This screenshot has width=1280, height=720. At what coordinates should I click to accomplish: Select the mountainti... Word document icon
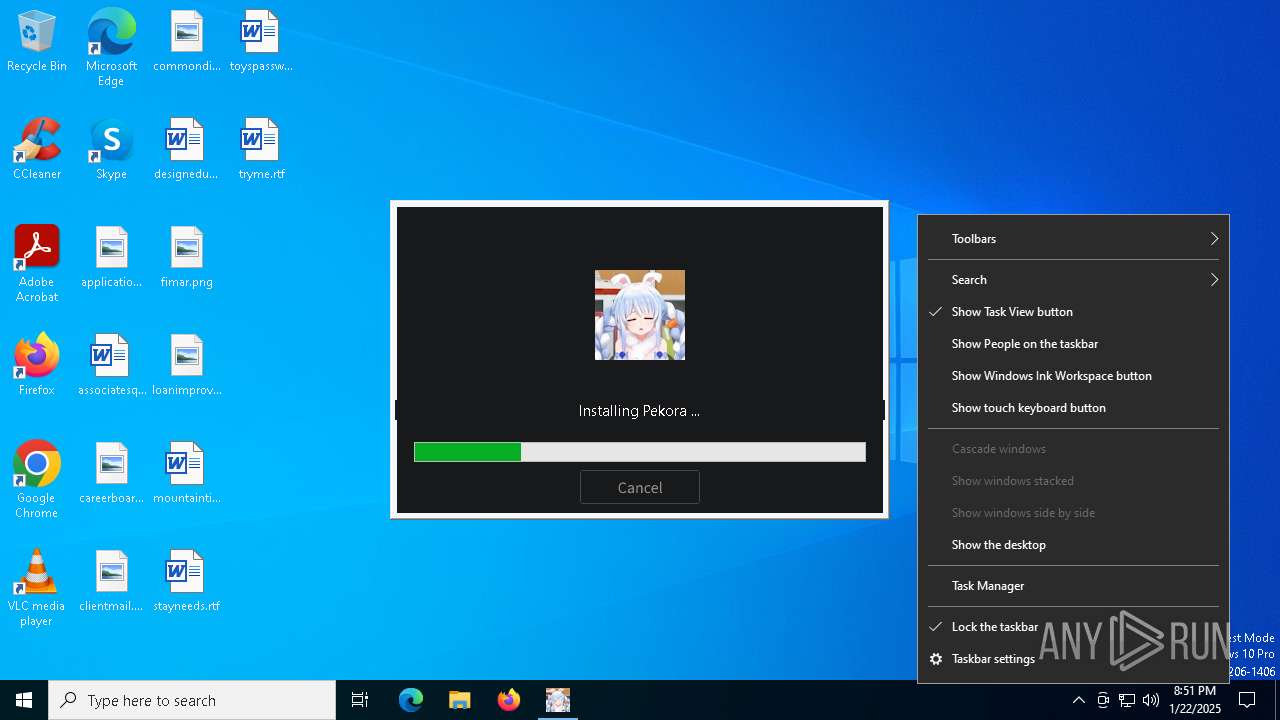pyautogui.click(x=186, y=474)
